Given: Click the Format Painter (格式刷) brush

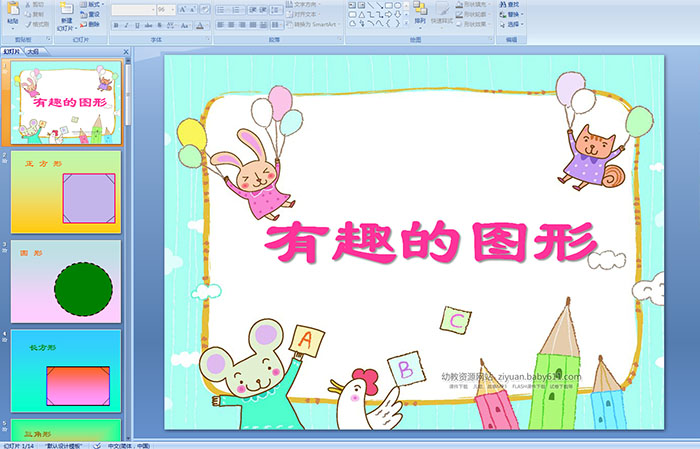Looking at the screenshot, I should tap(38, 25).
